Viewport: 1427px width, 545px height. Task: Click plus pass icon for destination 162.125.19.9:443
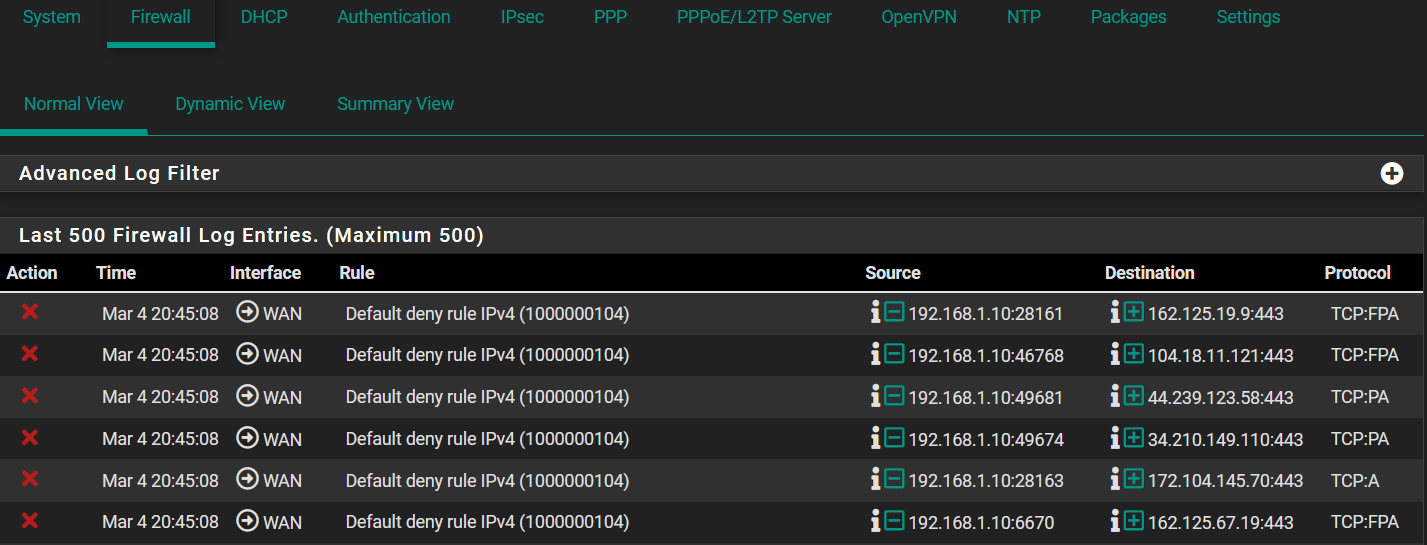(x=1133, y=313)
